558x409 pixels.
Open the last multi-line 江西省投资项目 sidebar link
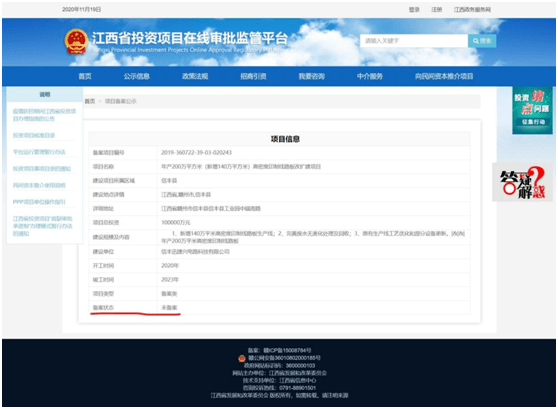point(43,226)
